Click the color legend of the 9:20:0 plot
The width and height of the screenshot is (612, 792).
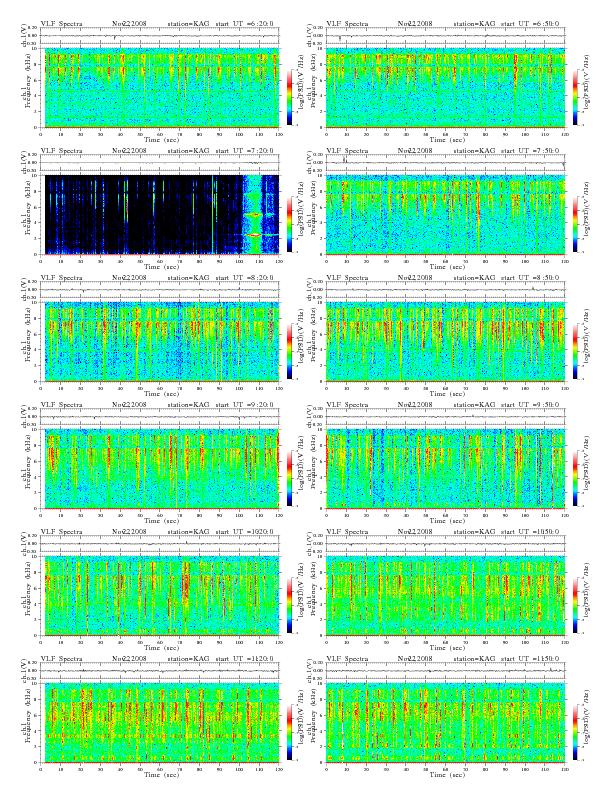pyautogui.click(x=289, y=478)
